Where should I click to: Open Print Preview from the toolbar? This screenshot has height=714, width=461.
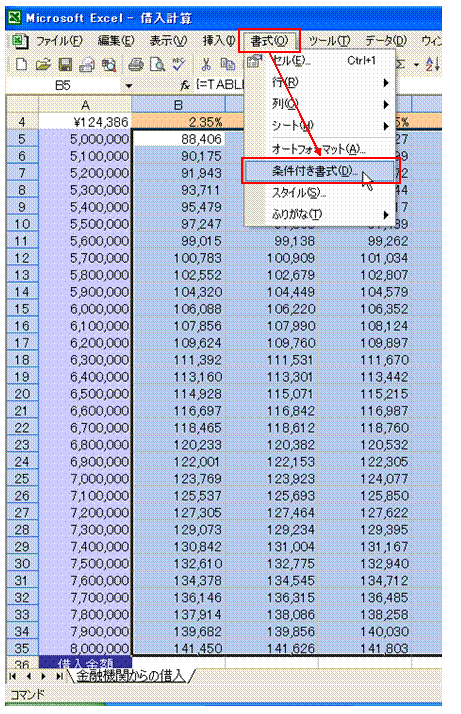coord(157,65)
